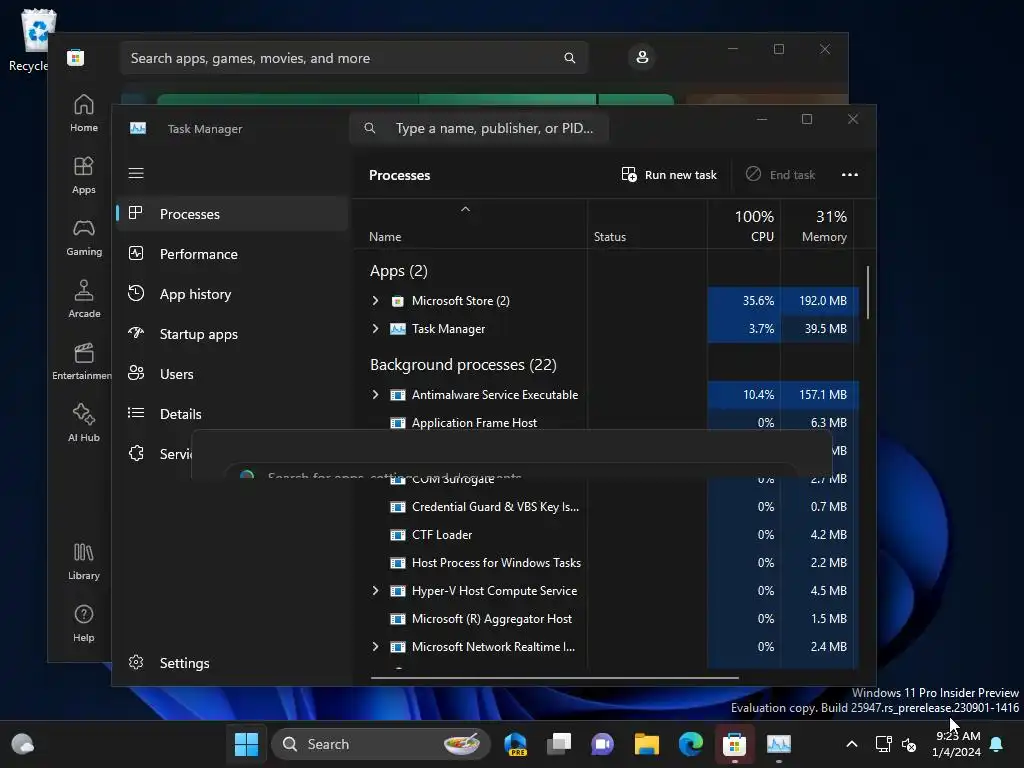Sort processes by the Name column
Screen dimensions: 1024x768
(470, 225)
